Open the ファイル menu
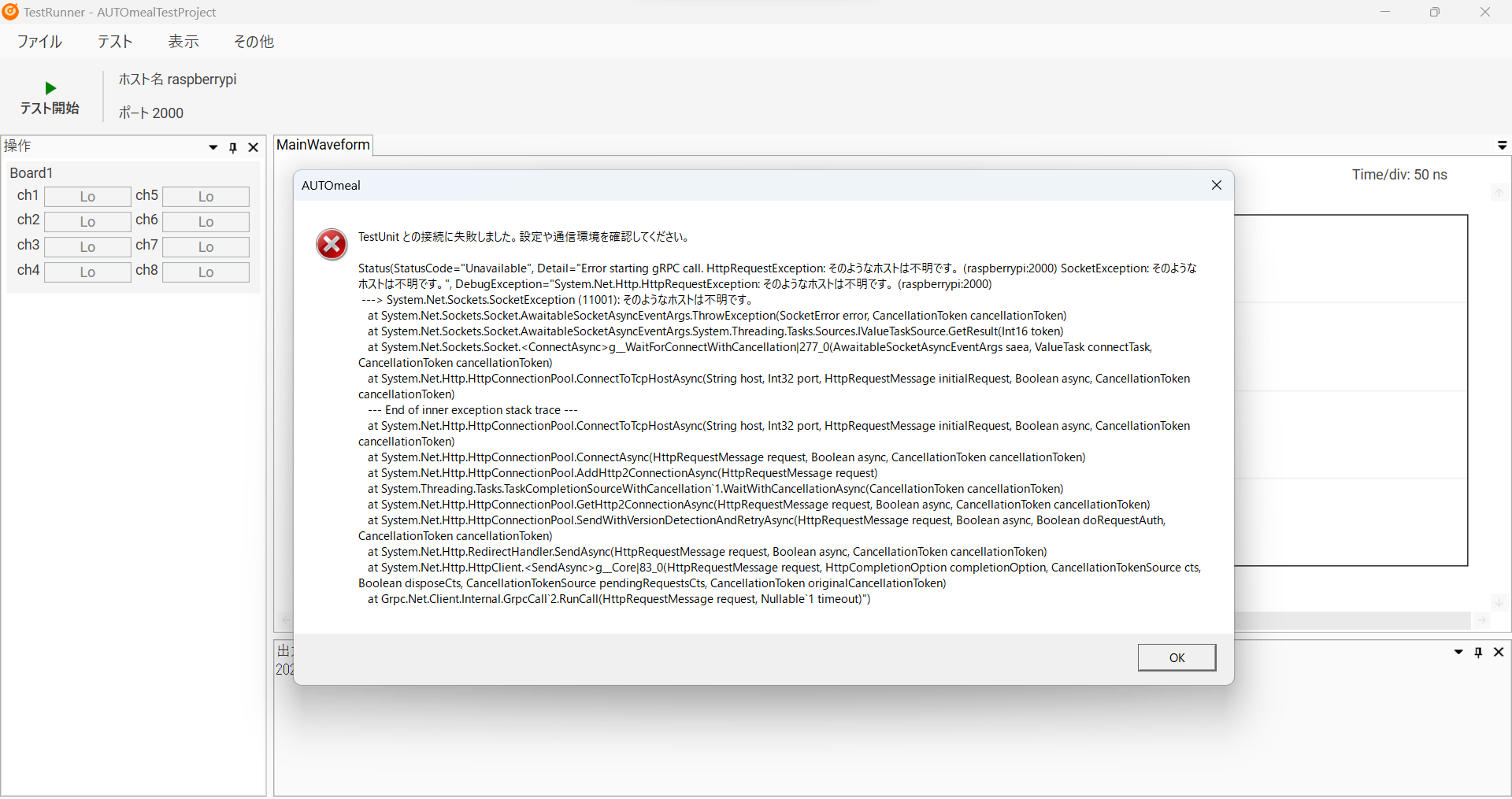The height and width of the screenshot is (799, 1512). coord(39,42)
